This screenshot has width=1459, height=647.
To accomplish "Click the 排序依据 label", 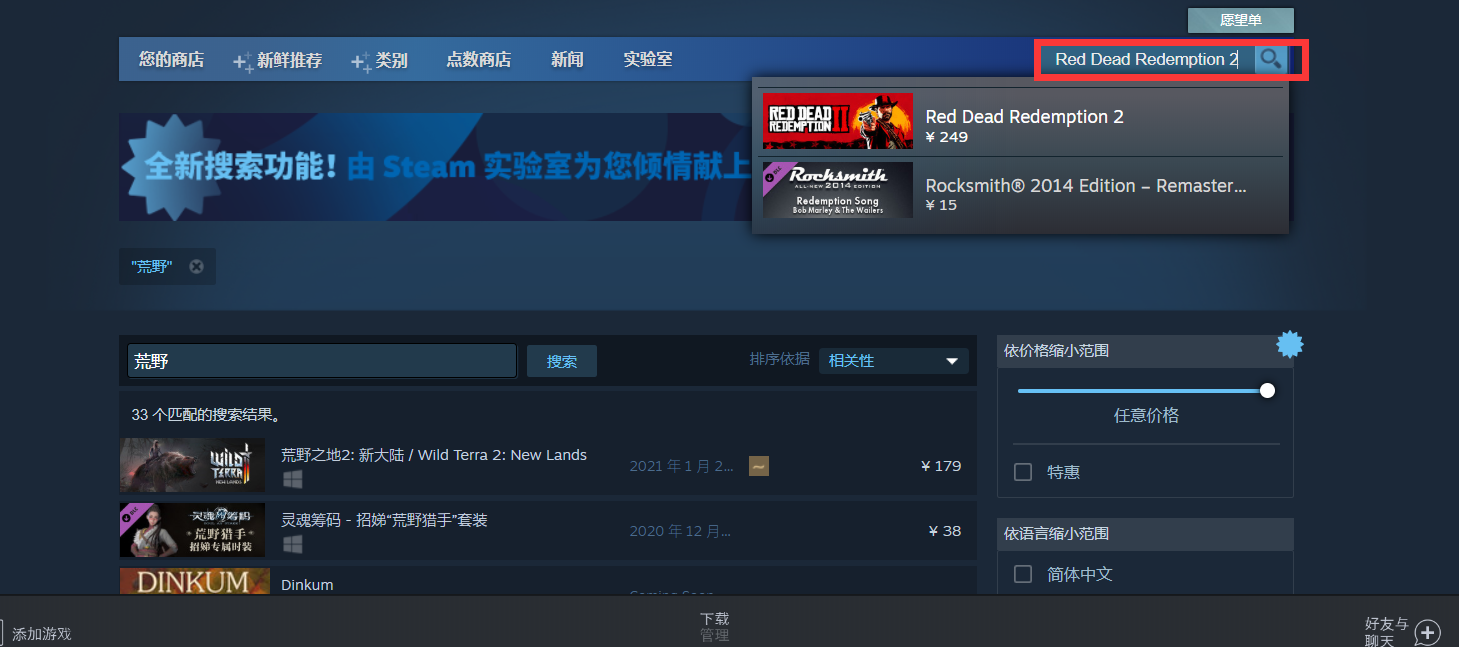I will pos(780,359).
